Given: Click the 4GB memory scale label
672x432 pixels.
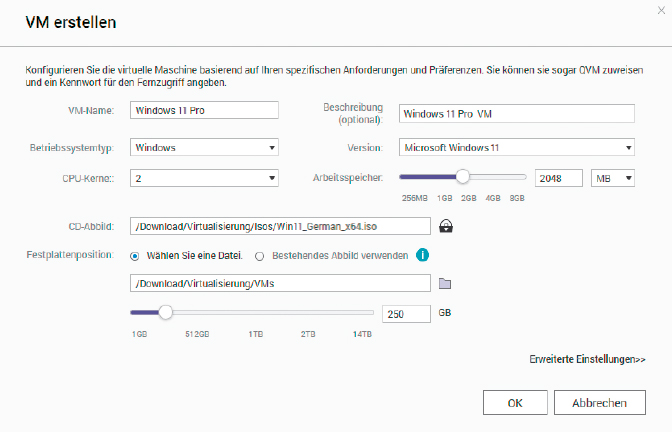Looking at the screenshot, I should (x=493, y=198).
